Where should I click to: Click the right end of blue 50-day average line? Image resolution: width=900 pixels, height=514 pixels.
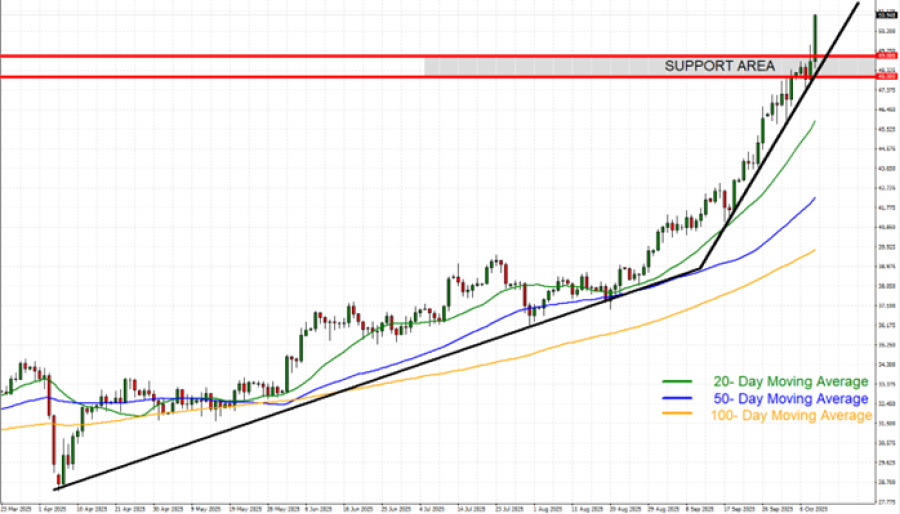(x=816, y=198)
